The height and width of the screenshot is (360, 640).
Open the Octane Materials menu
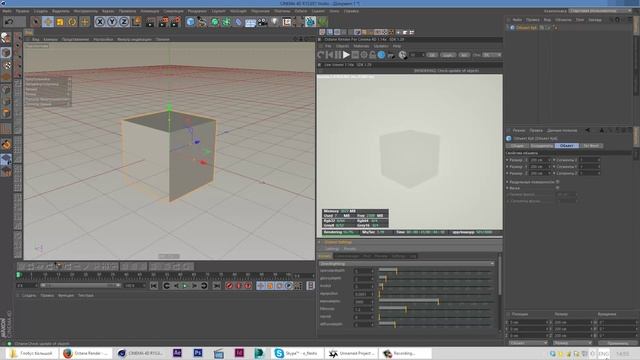click(x=361, y=46)
